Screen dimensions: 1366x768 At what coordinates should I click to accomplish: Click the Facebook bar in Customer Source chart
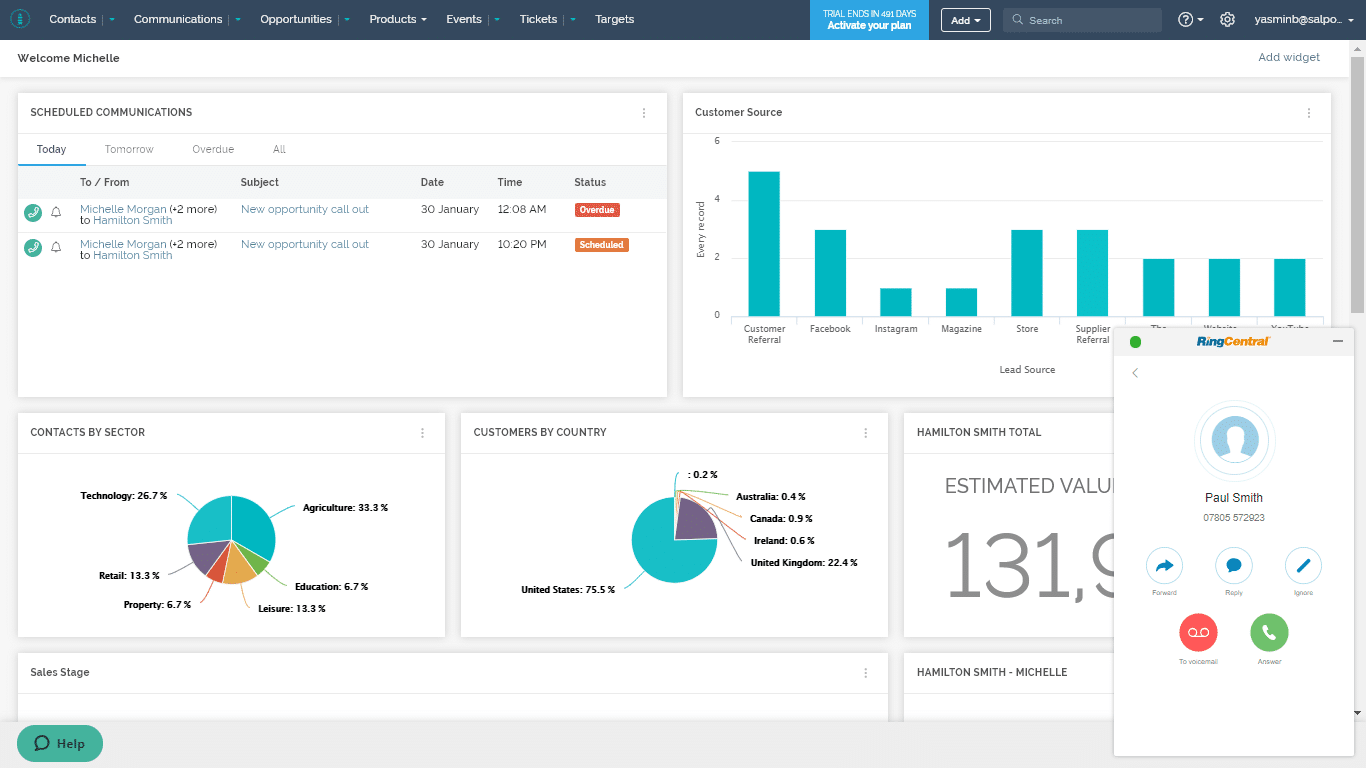[830, 273]
